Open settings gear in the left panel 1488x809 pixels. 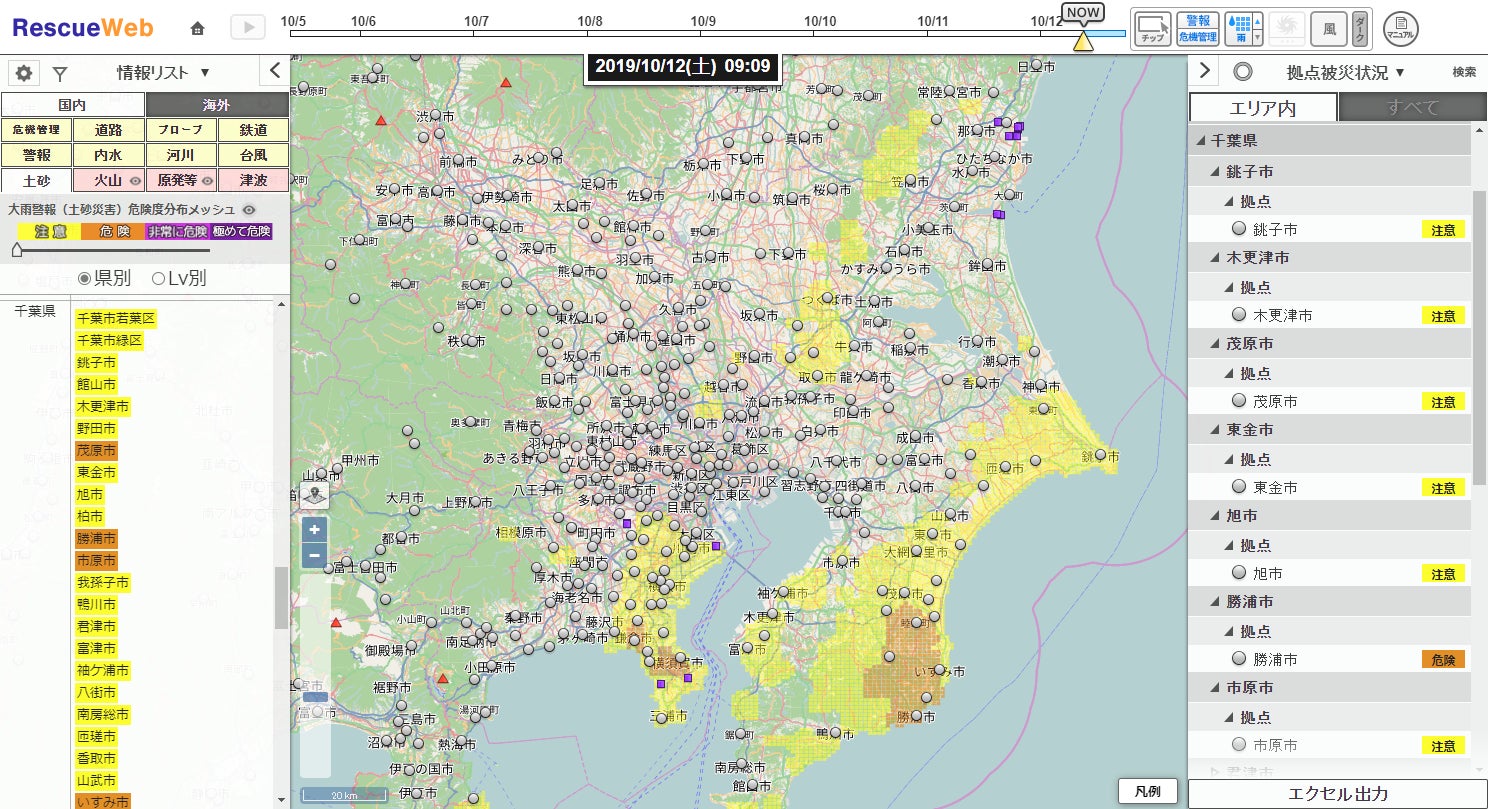click(24, 73)
